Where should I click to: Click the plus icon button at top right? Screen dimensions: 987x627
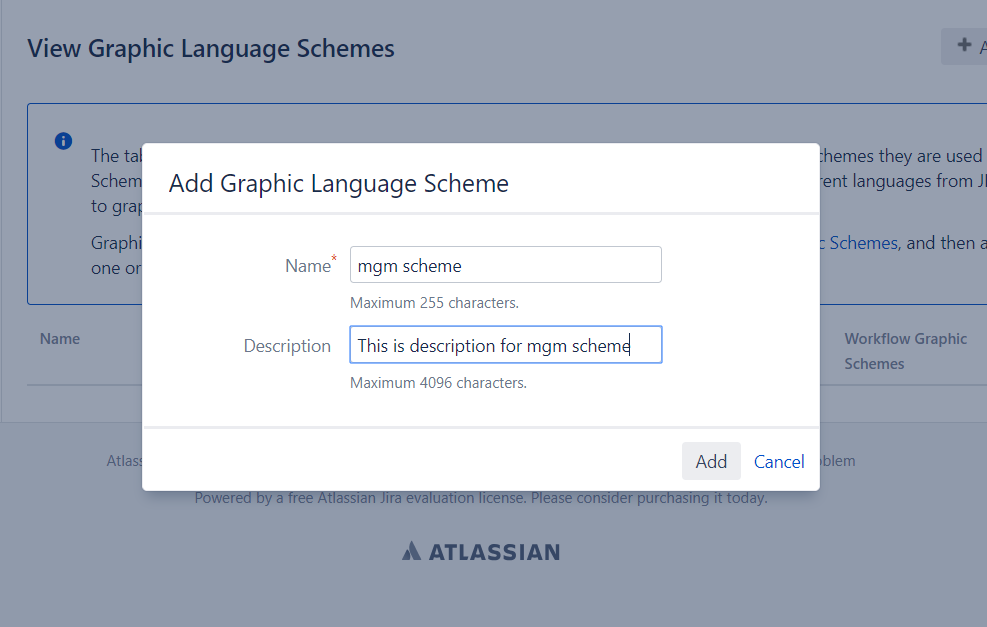(965, 46)
